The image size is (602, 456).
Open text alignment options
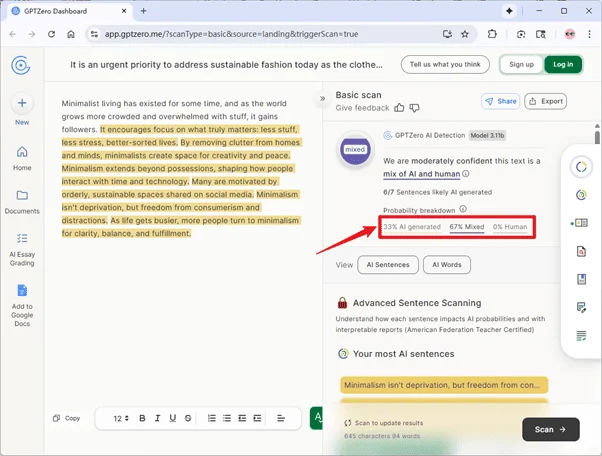(281, 418)
